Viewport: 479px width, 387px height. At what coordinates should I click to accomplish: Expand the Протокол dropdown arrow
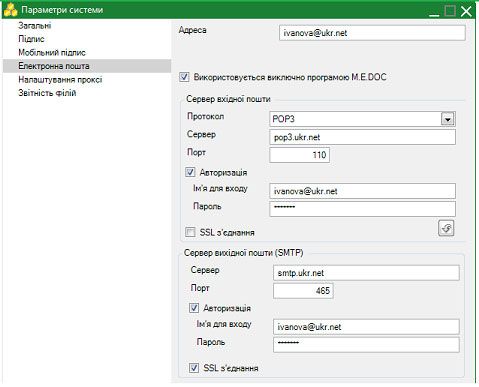(448, 119)
